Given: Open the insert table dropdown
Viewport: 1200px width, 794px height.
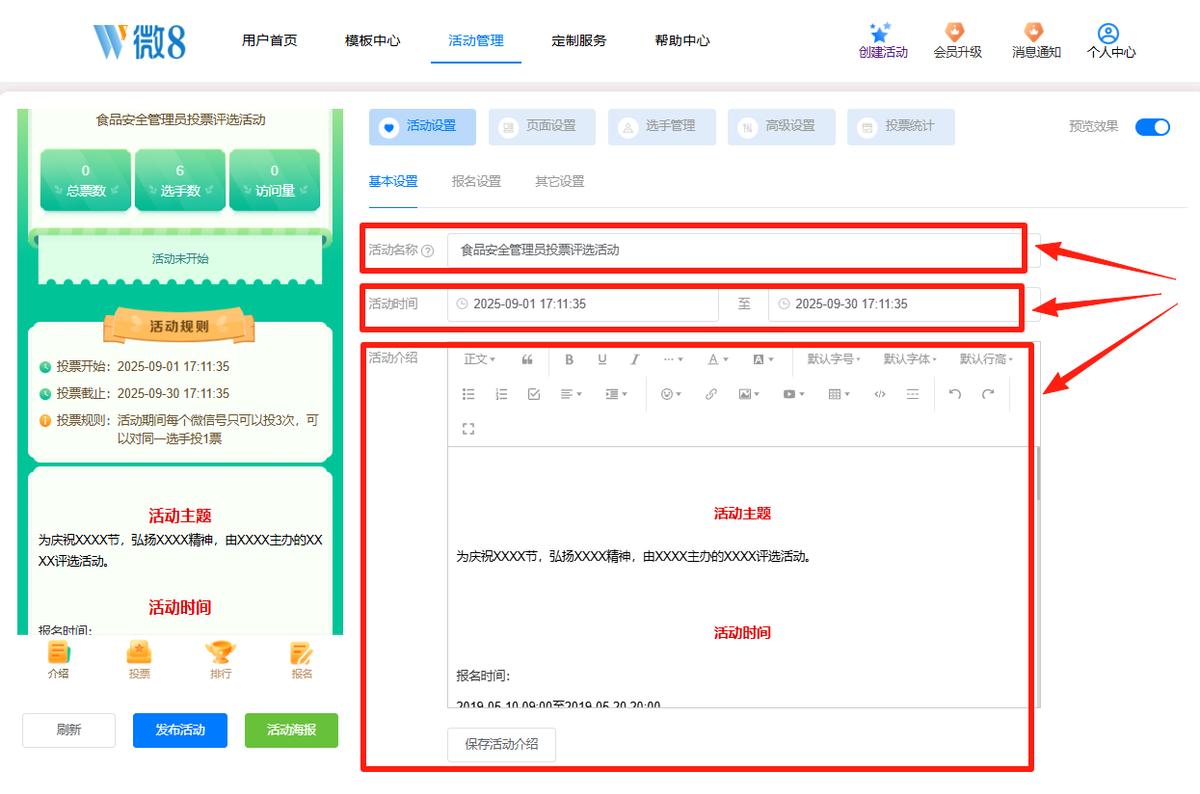Looking at the screenshot, I should point(839,394).
